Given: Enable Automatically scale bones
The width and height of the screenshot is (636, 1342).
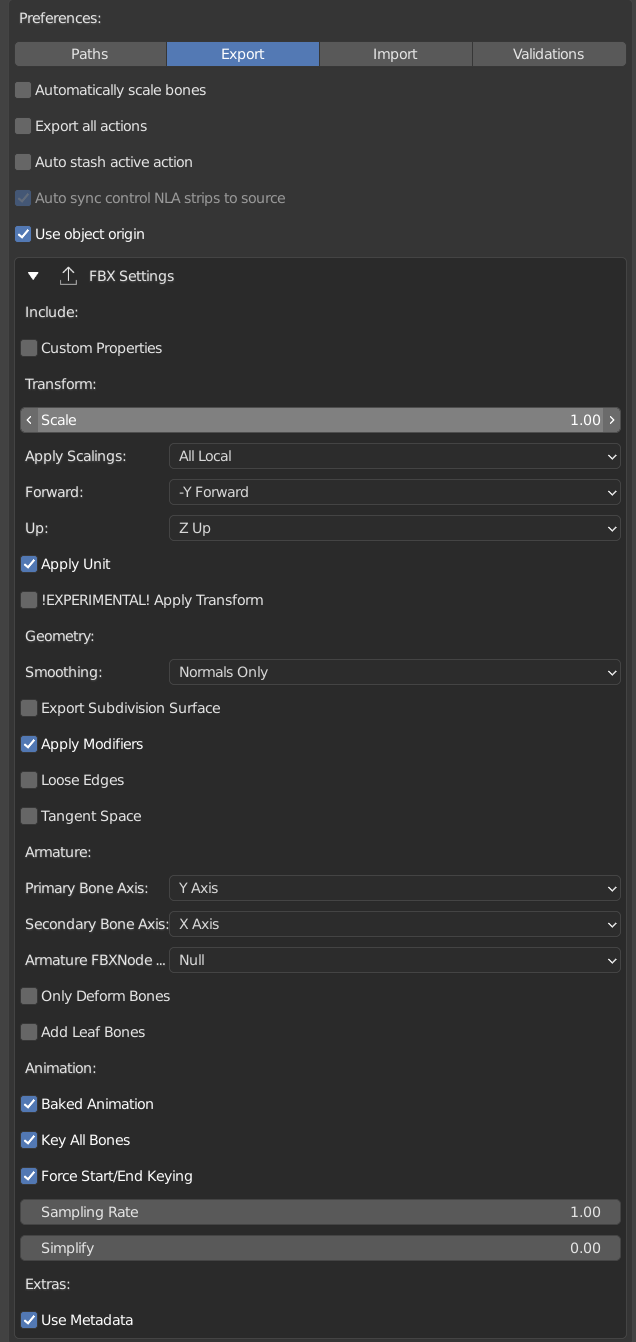Looking at the screenshot, I should 22,90.
